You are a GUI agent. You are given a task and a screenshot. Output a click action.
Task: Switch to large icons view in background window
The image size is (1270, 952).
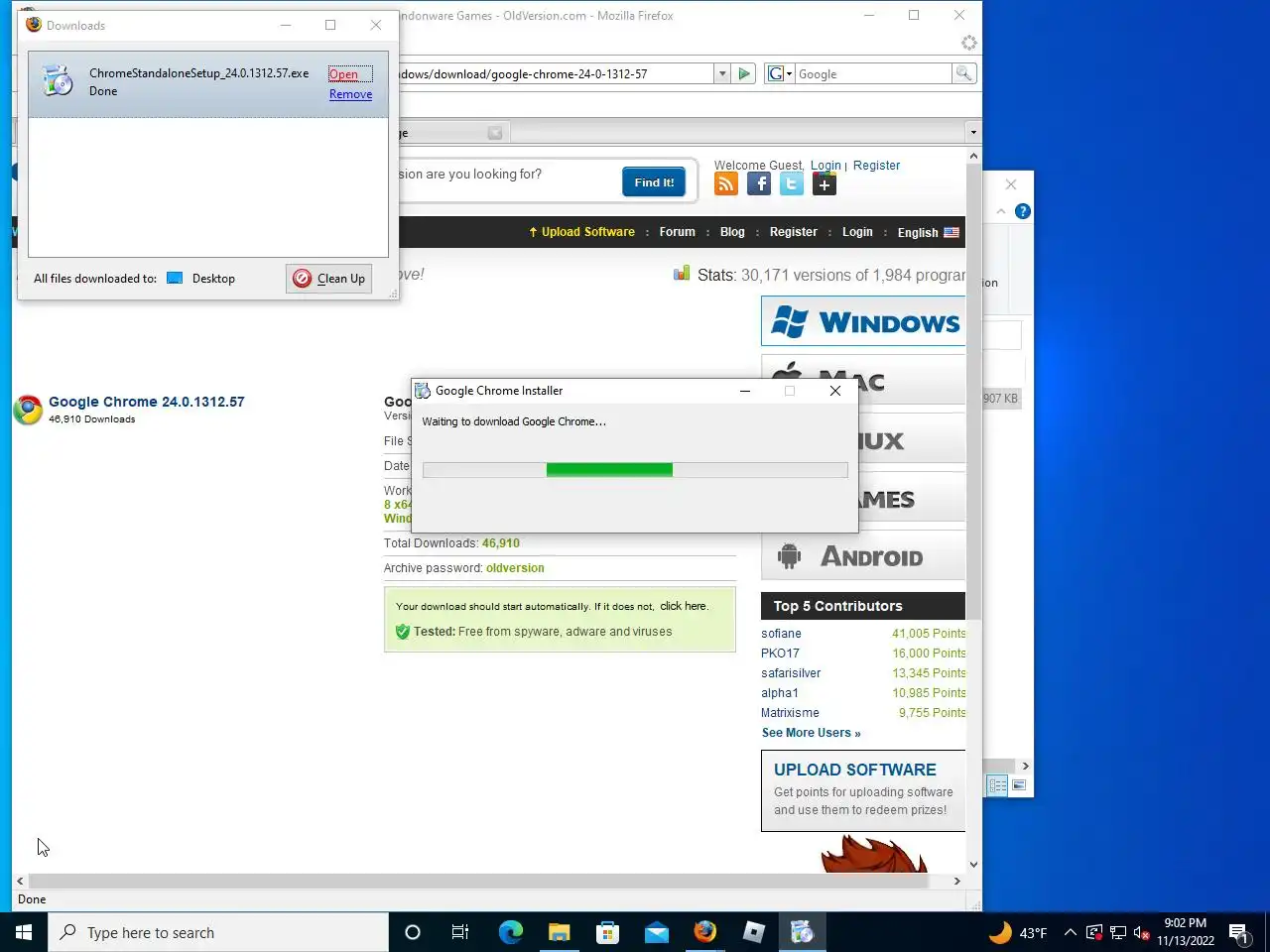[x=1019, y=785]
